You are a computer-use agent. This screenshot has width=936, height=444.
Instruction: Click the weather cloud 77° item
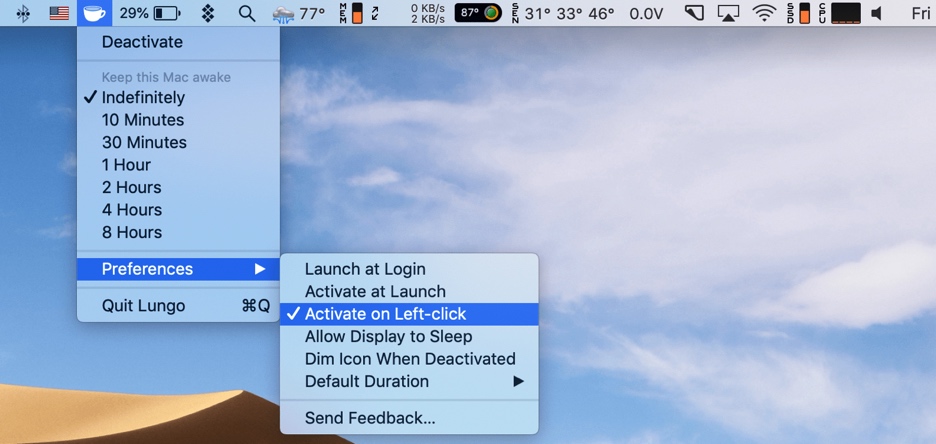click(298, 13)
